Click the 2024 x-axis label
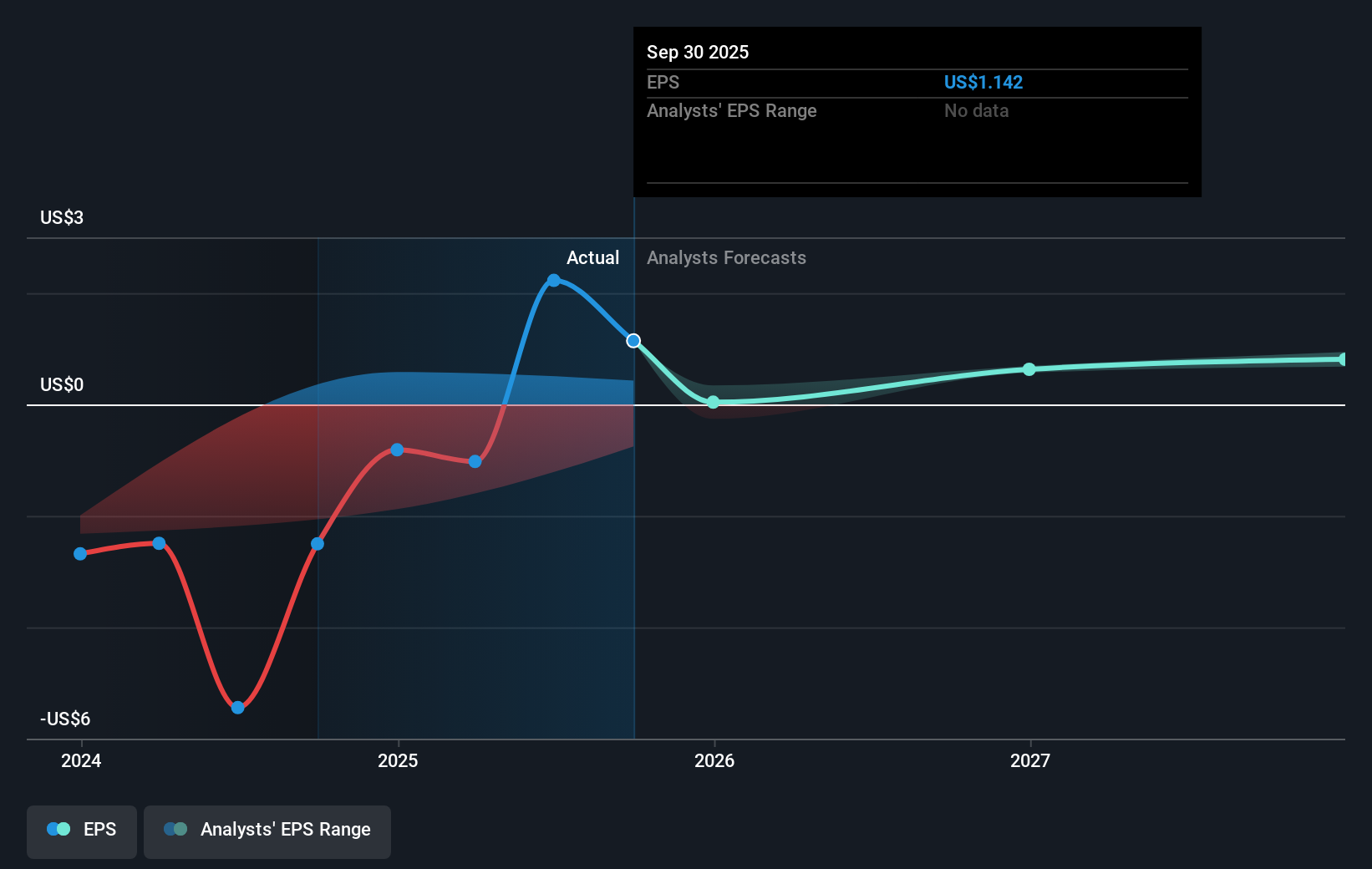 tap(81, 760)
